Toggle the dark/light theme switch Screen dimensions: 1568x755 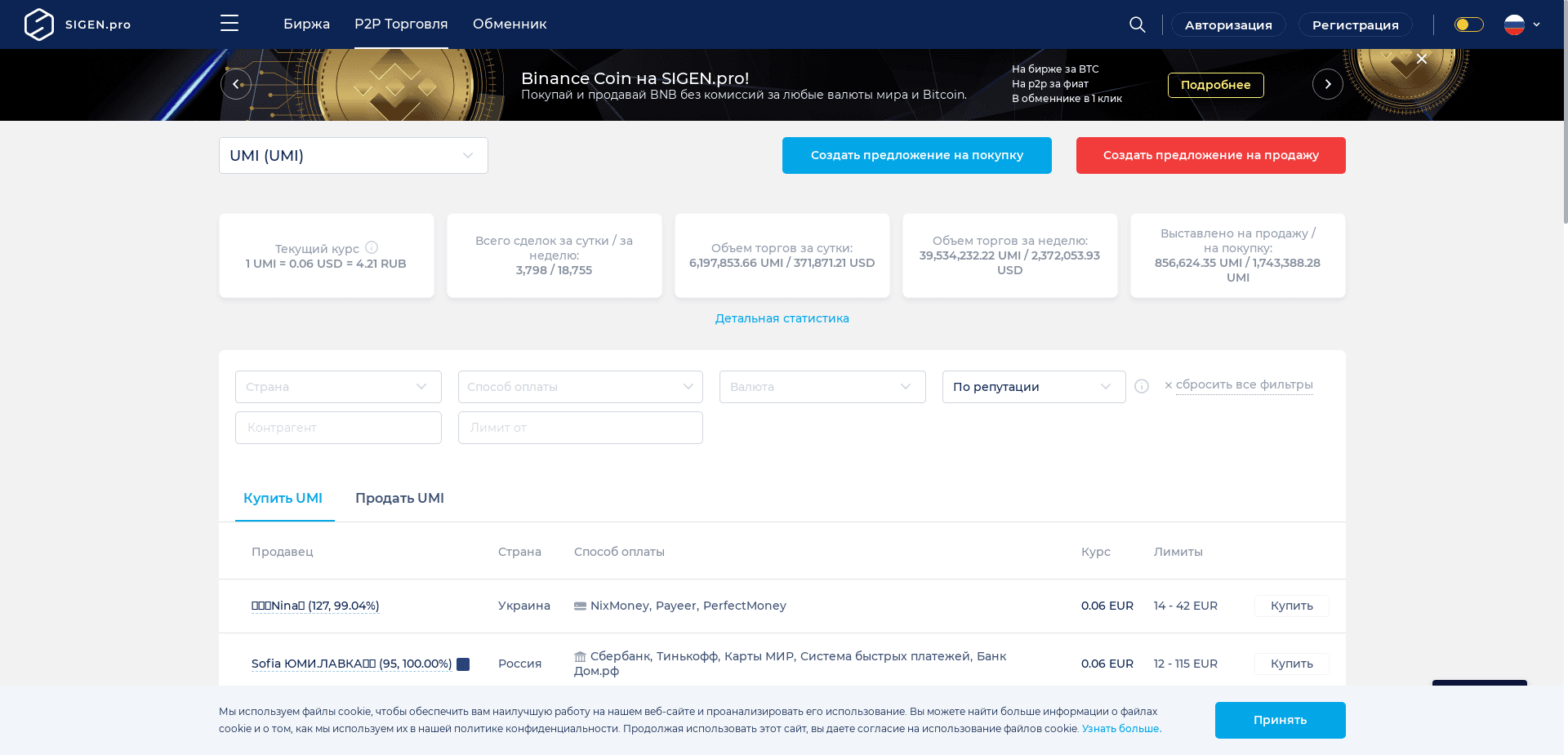click(1468, 24)
